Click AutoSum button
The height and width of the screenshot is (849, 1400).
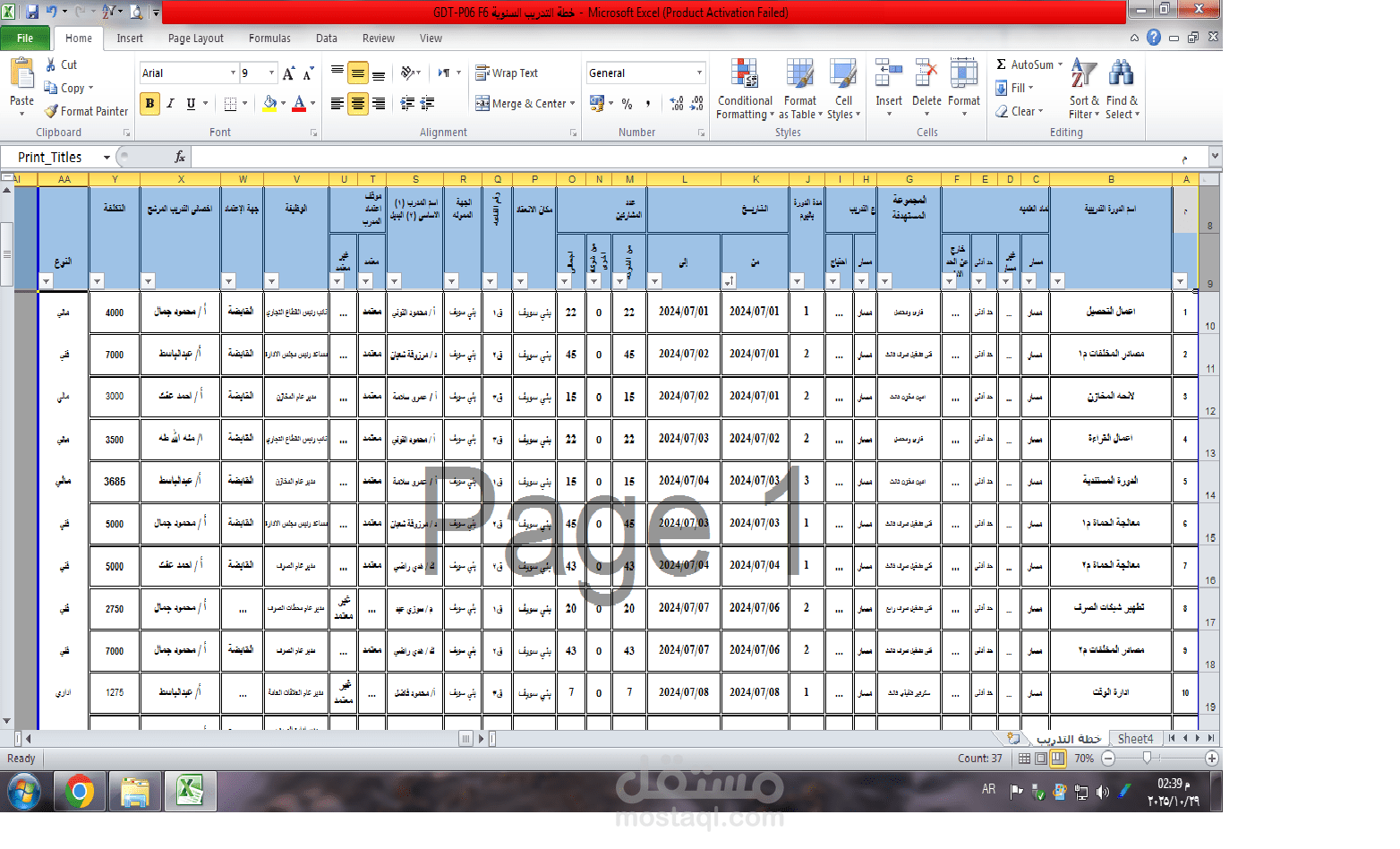[1025, 64]
